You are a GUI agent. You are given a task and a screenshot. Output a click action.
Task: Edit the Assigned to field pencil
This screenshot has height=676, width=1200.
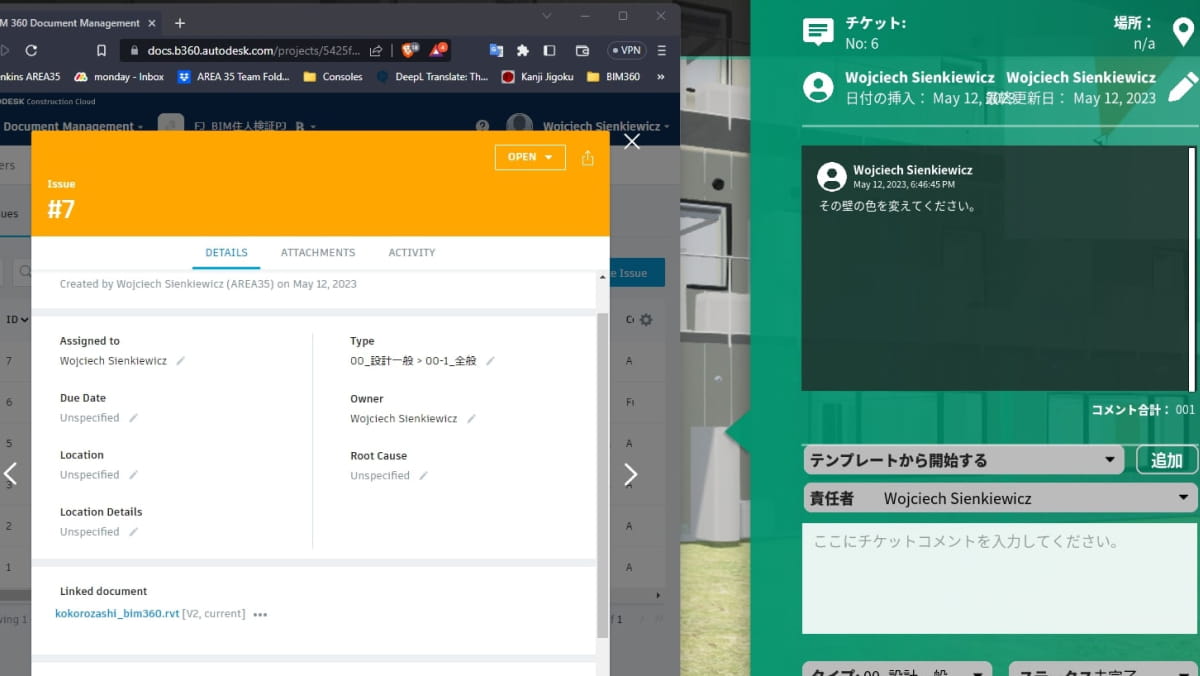[181, 361]
